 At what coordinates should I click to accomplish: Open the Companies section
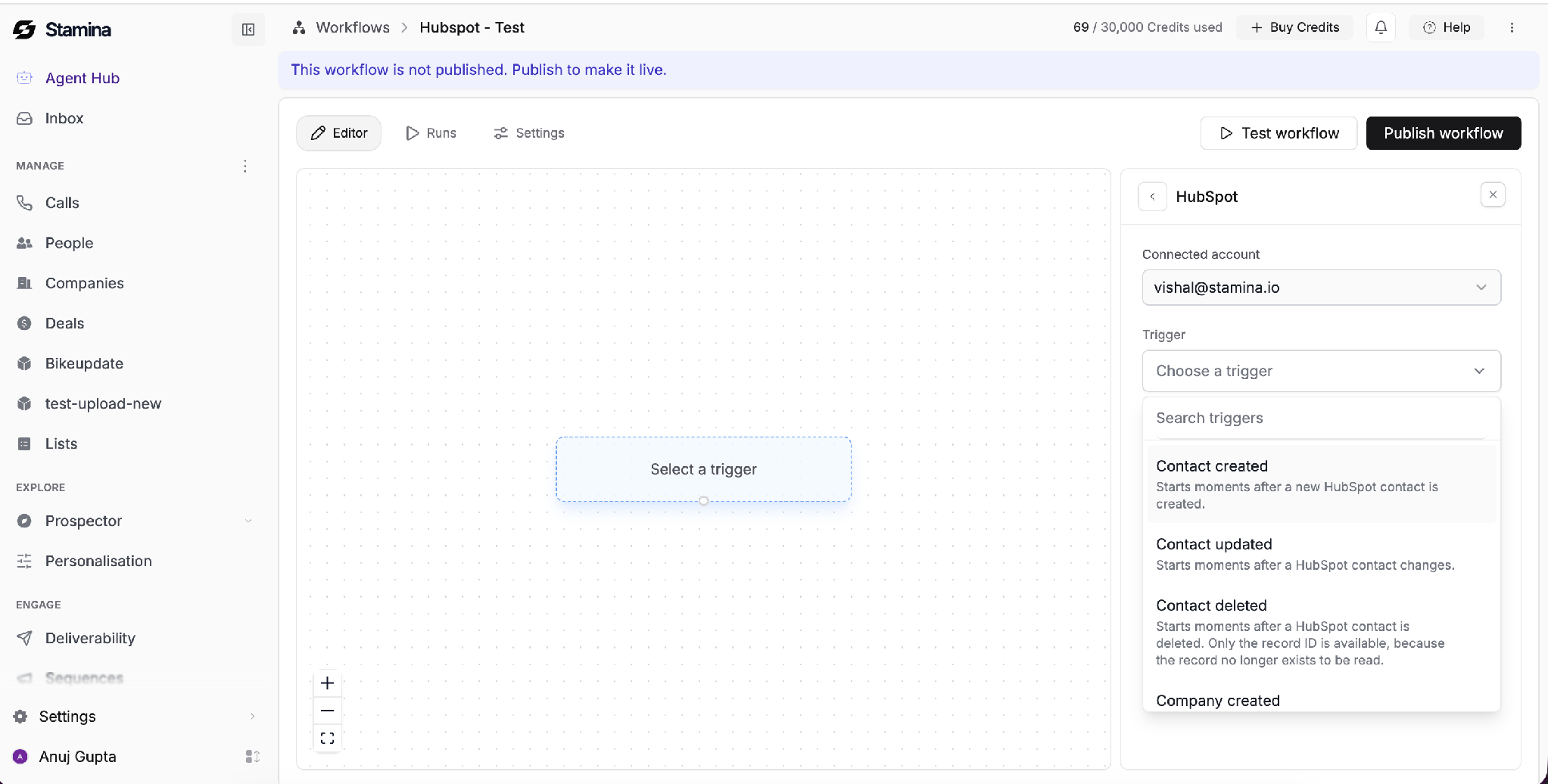click(x=85, y=283)
